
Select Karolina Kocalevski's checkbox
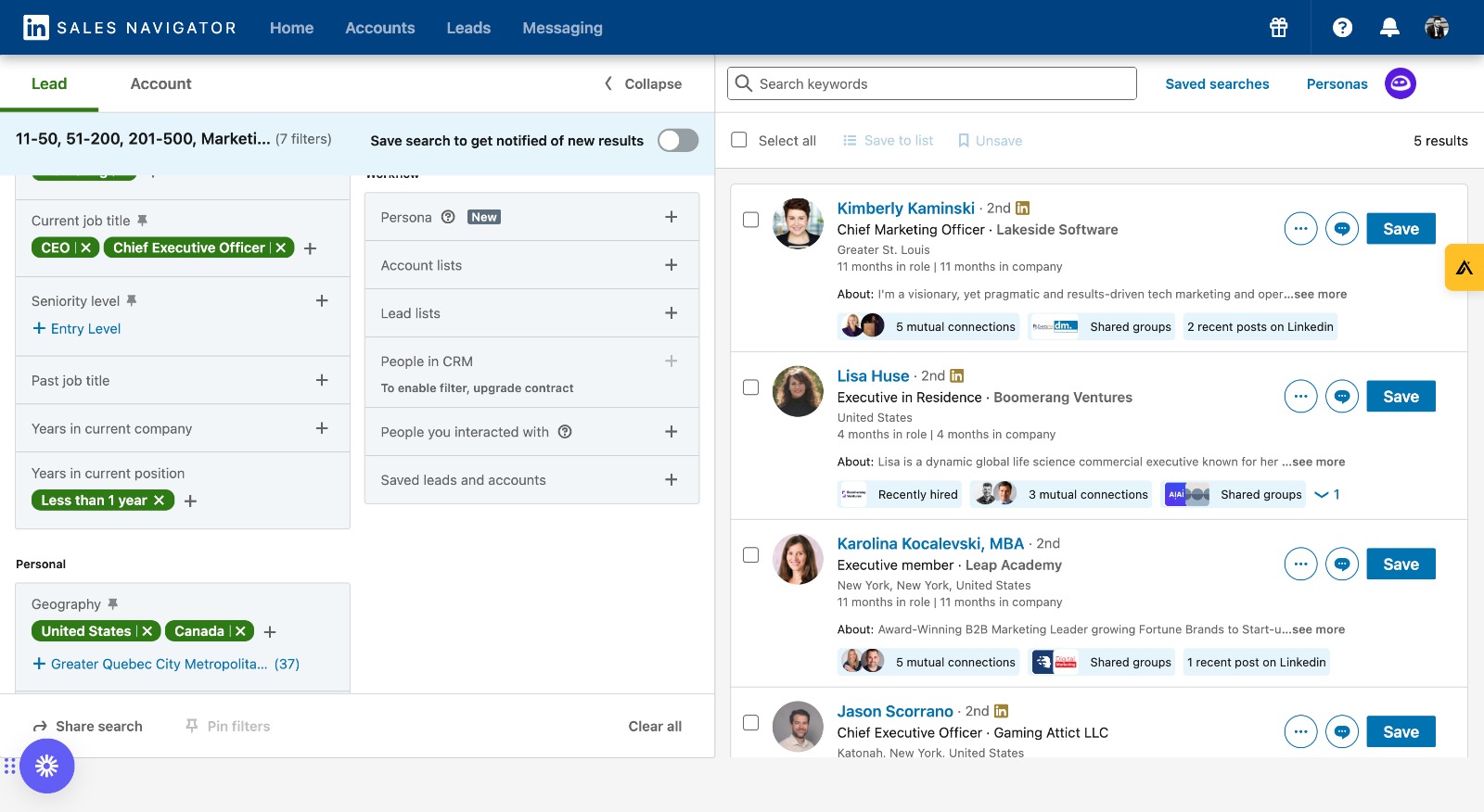tap(751, 555)
